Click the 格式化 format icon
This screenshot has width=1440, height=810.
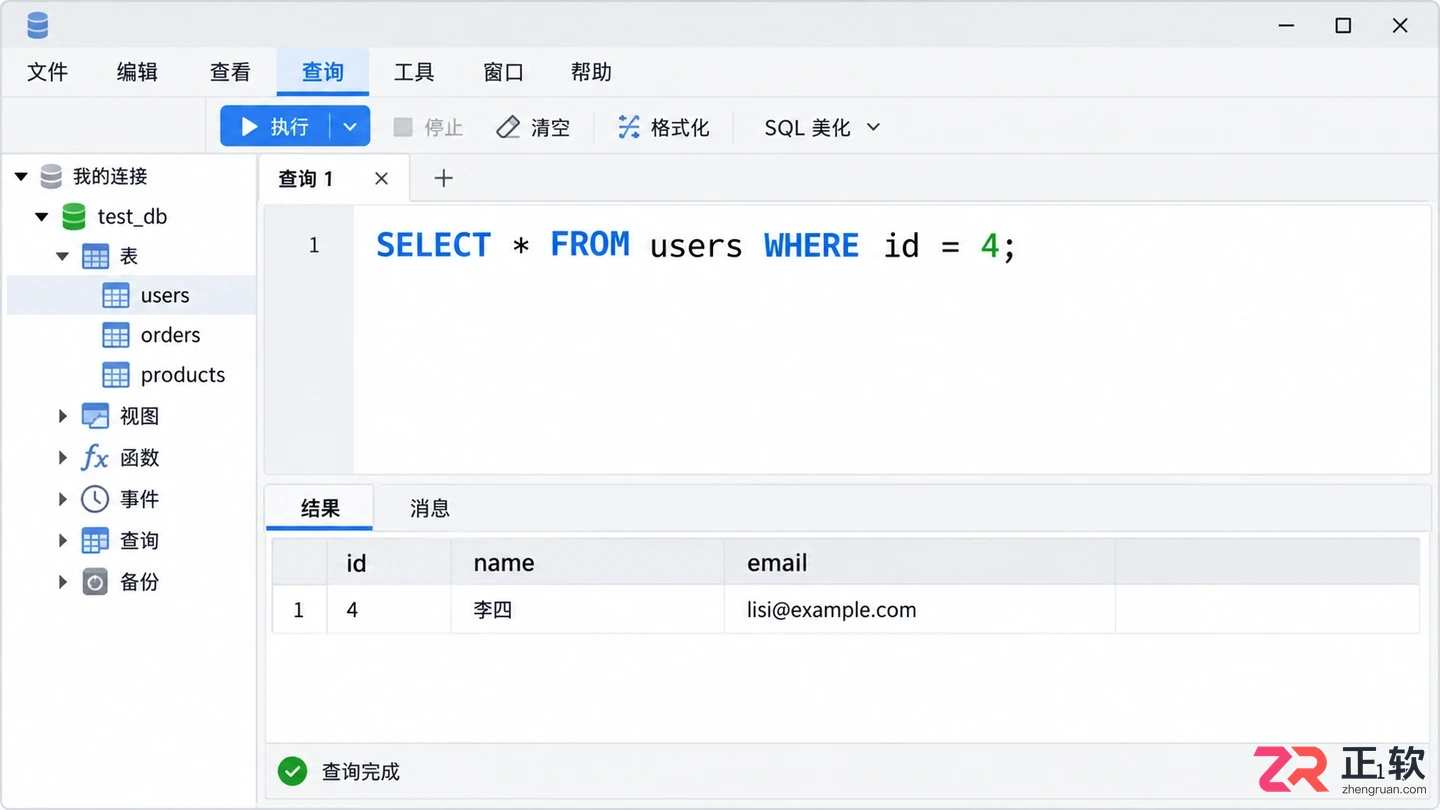tap(629, 127)
